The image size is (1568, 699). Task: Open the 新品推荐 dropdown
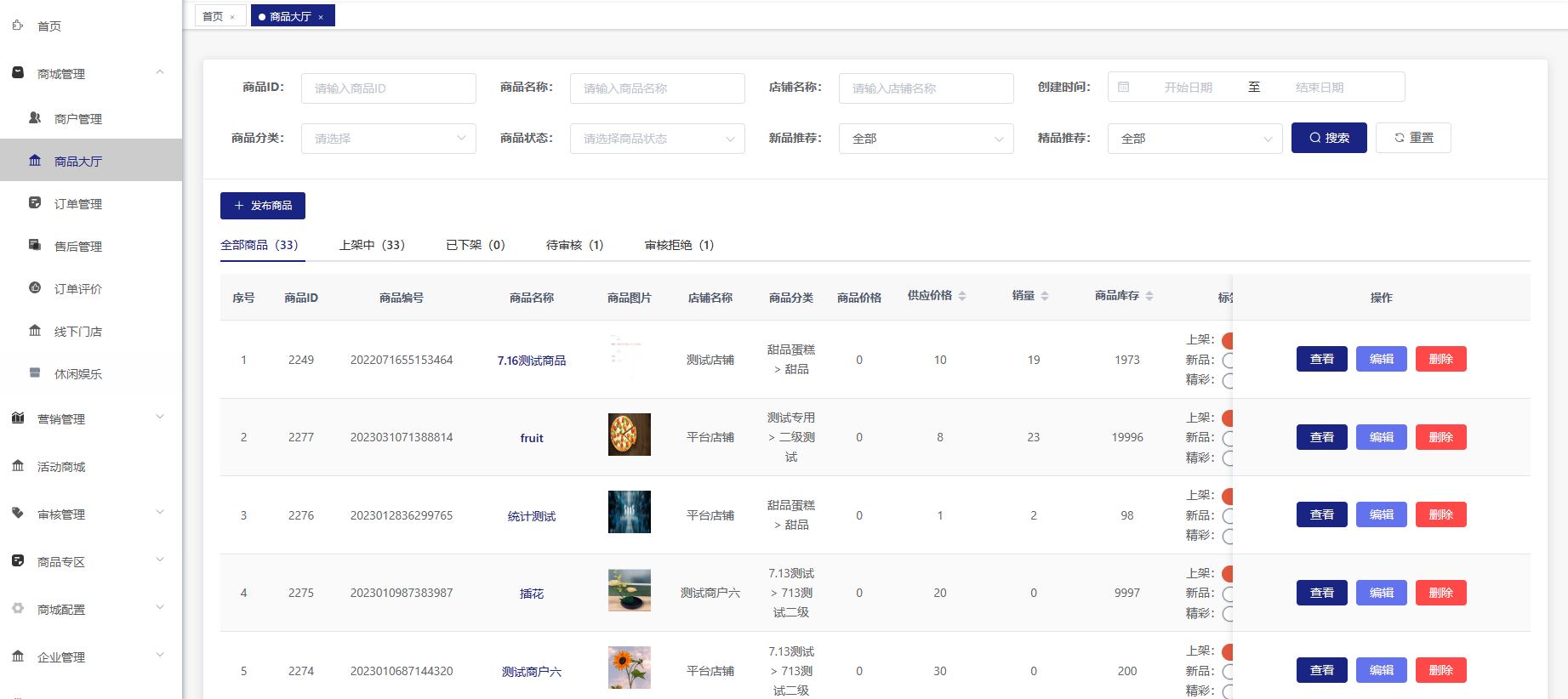click(x=927, y=139)
